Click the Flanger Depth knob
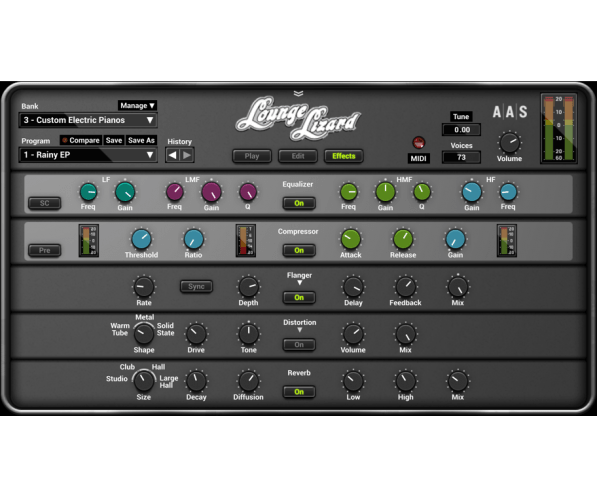The width and height of the screenshot is (597, 497). (x=249, y=287)
